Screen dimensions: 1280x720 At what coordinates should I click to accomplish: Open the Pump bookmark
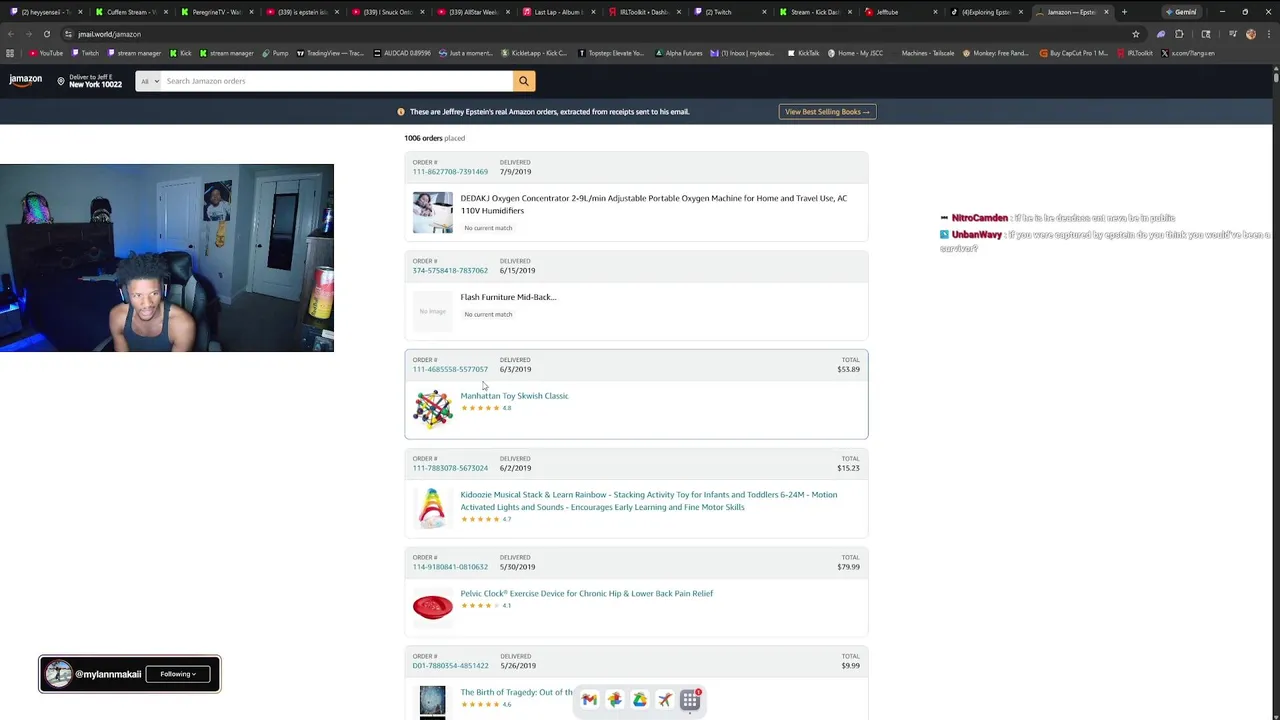click(x=275, y=53)
